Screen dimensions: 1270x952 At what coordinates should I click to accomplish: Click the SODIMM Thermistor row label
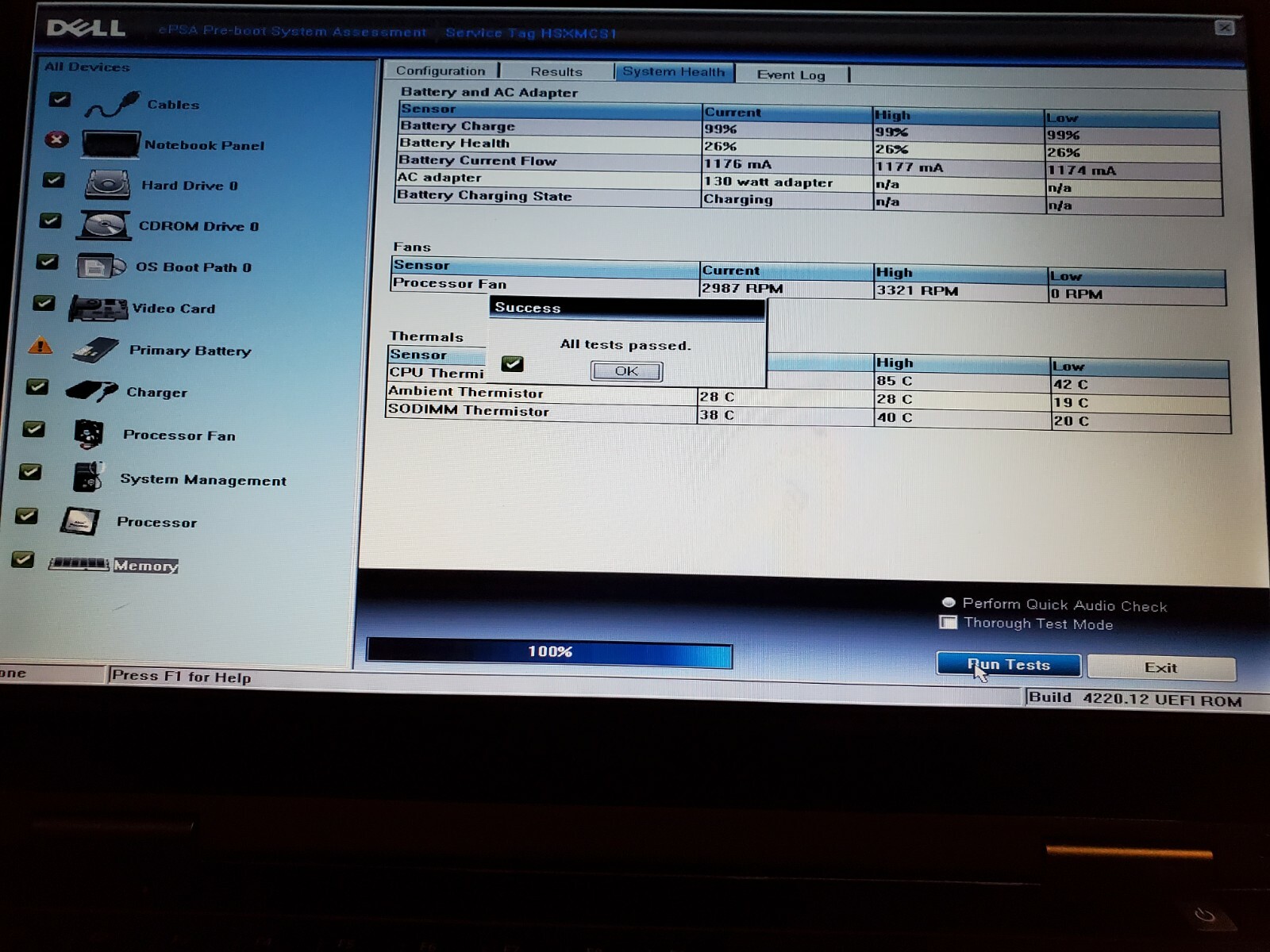pyautogui.click(x=468, y=410)
